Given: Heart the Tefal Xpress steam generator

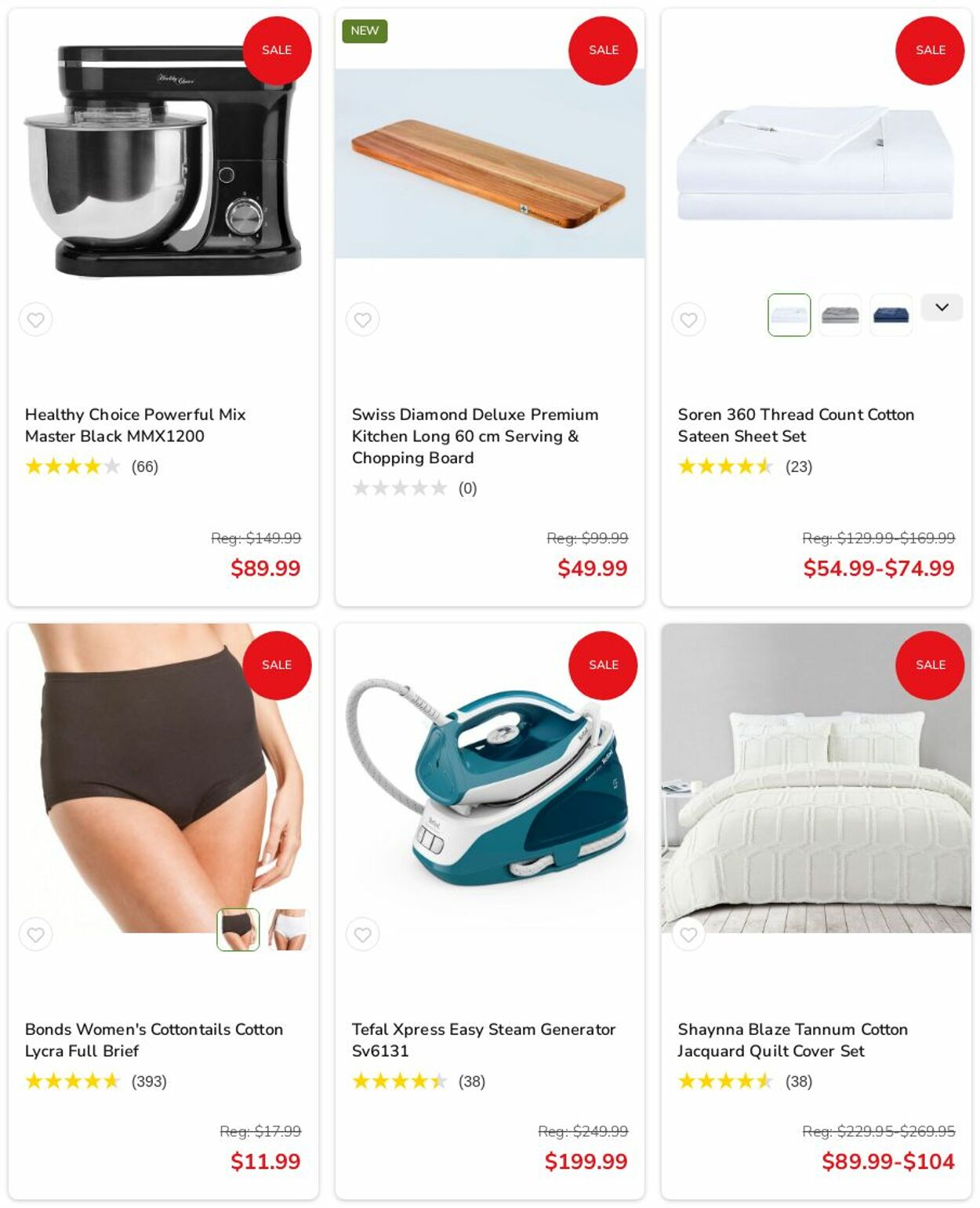Looking at the screenshot, I should tap(362, 934).
